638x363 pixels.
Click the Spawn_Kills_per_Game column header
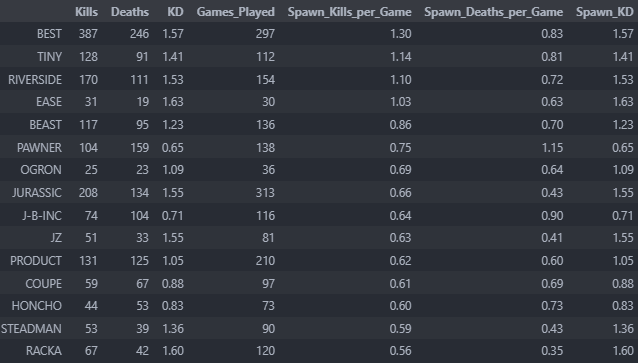350,12
